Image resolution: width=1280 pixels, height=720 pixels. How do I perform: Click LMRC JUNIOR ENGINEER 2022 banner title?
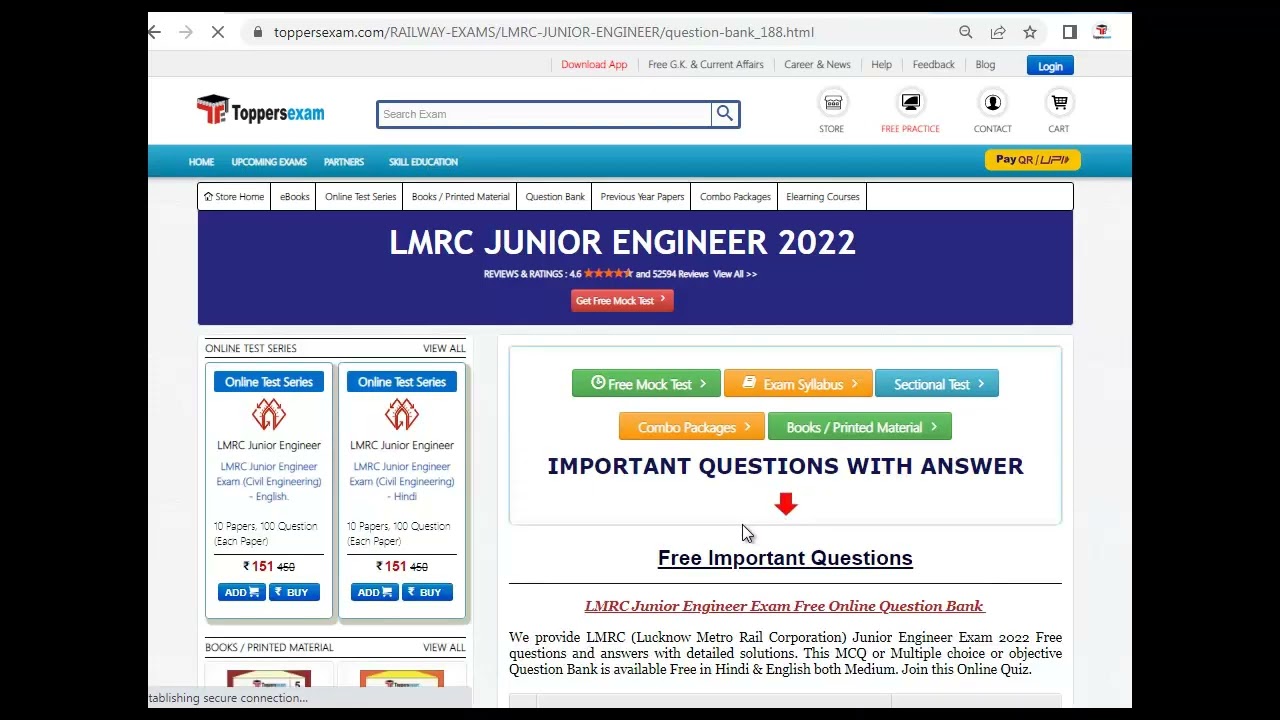622,243
